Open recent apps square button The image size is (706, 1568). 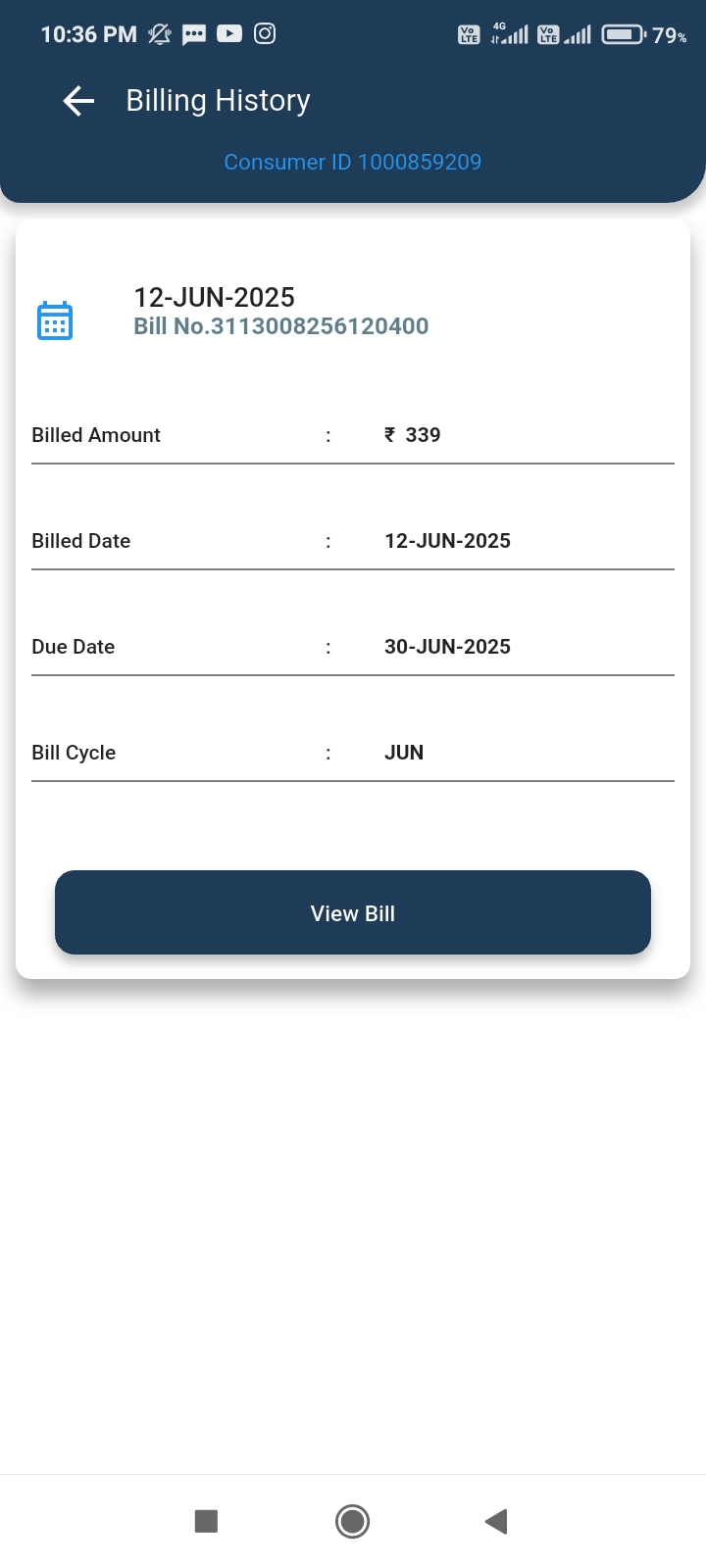pyautogui.click(x=206, y=1521)
